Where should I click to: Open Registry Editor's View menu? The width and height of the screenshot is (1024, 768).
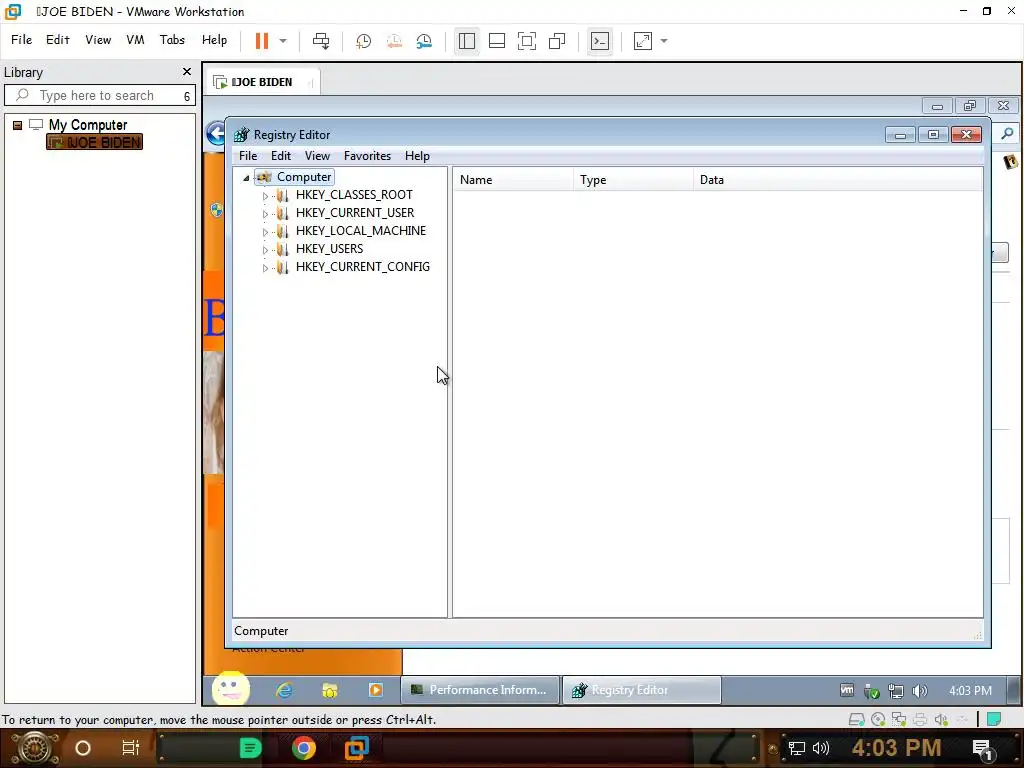(x=317, y=156)
